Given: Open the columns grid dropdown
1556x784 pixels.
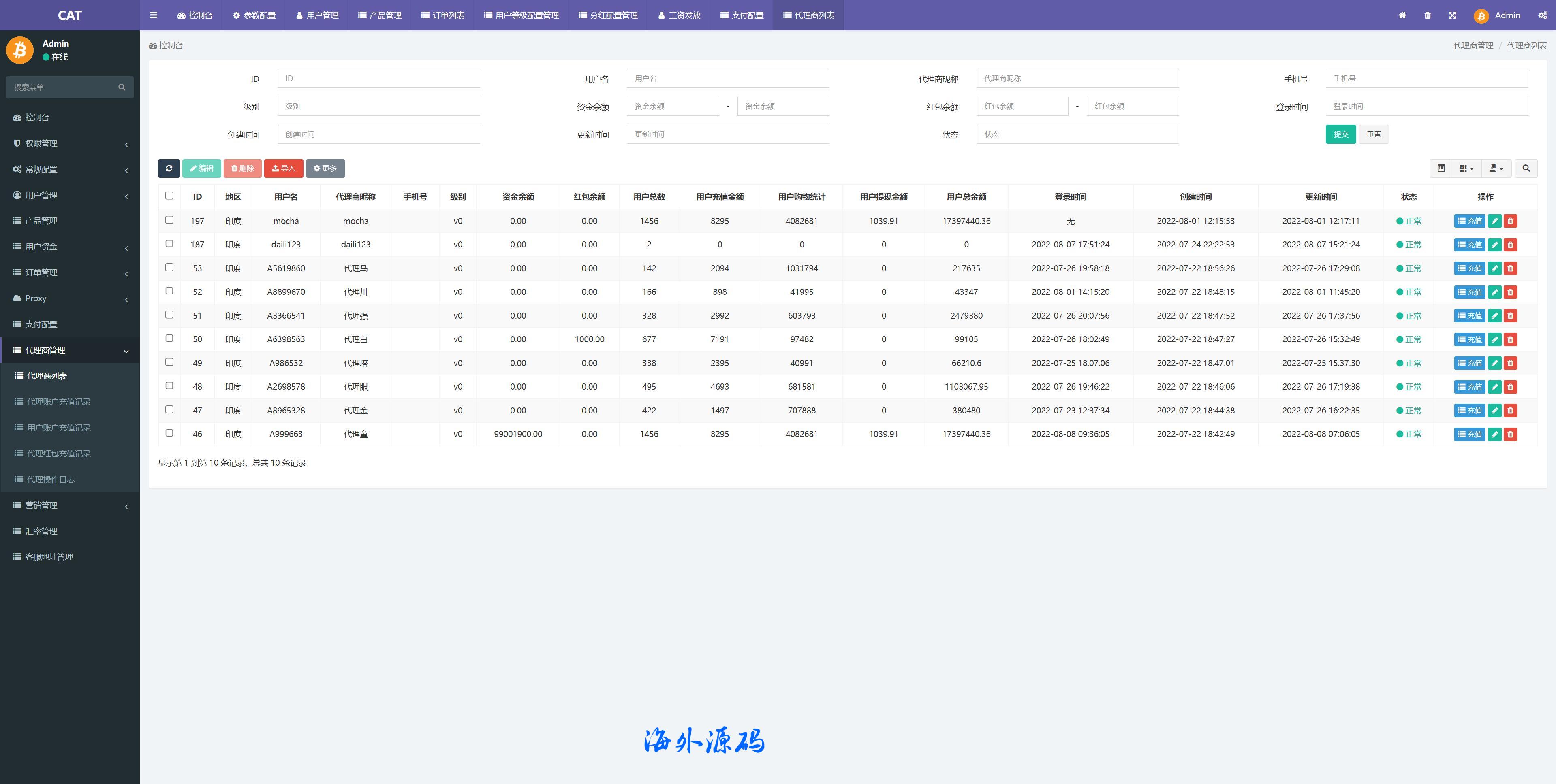Looking at the screenshot, I should tap(1466, 168).
